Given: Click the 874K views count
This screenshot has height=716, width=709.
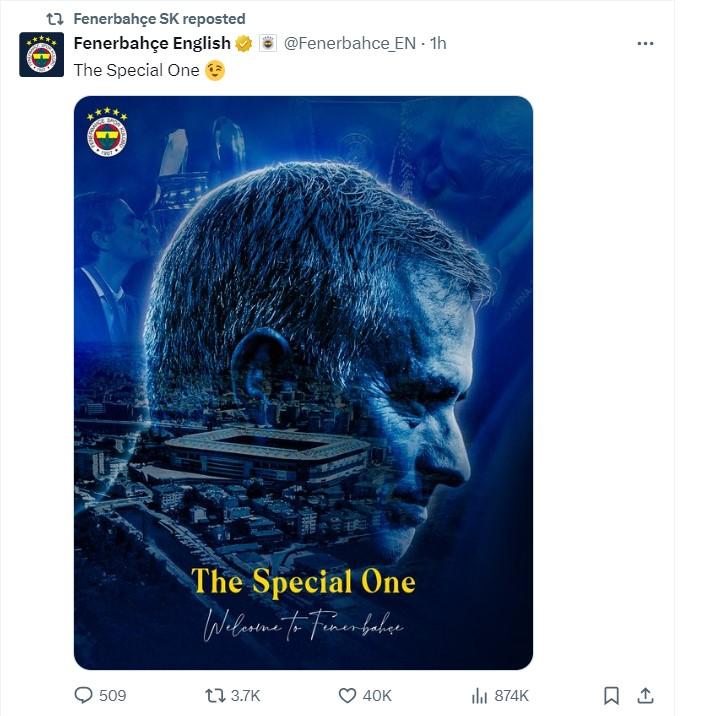Looking at the screenshot, I should 512,695.
